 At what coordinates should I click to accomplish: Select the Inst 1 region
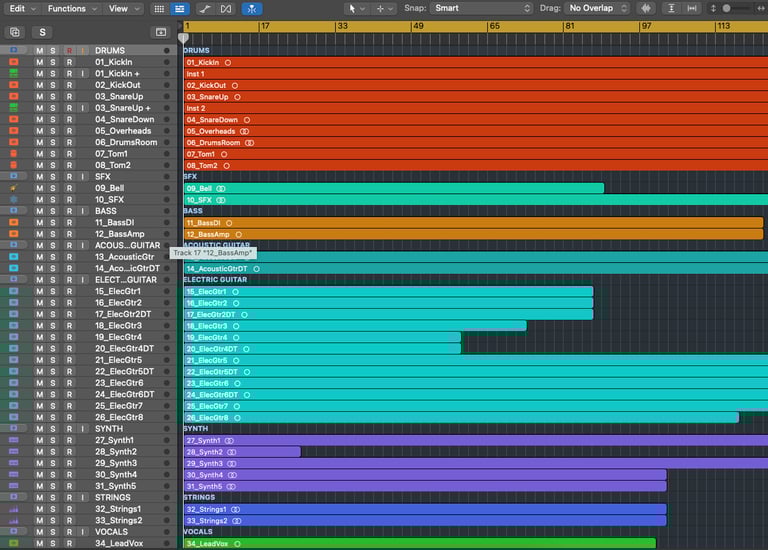tap(476, 74)
